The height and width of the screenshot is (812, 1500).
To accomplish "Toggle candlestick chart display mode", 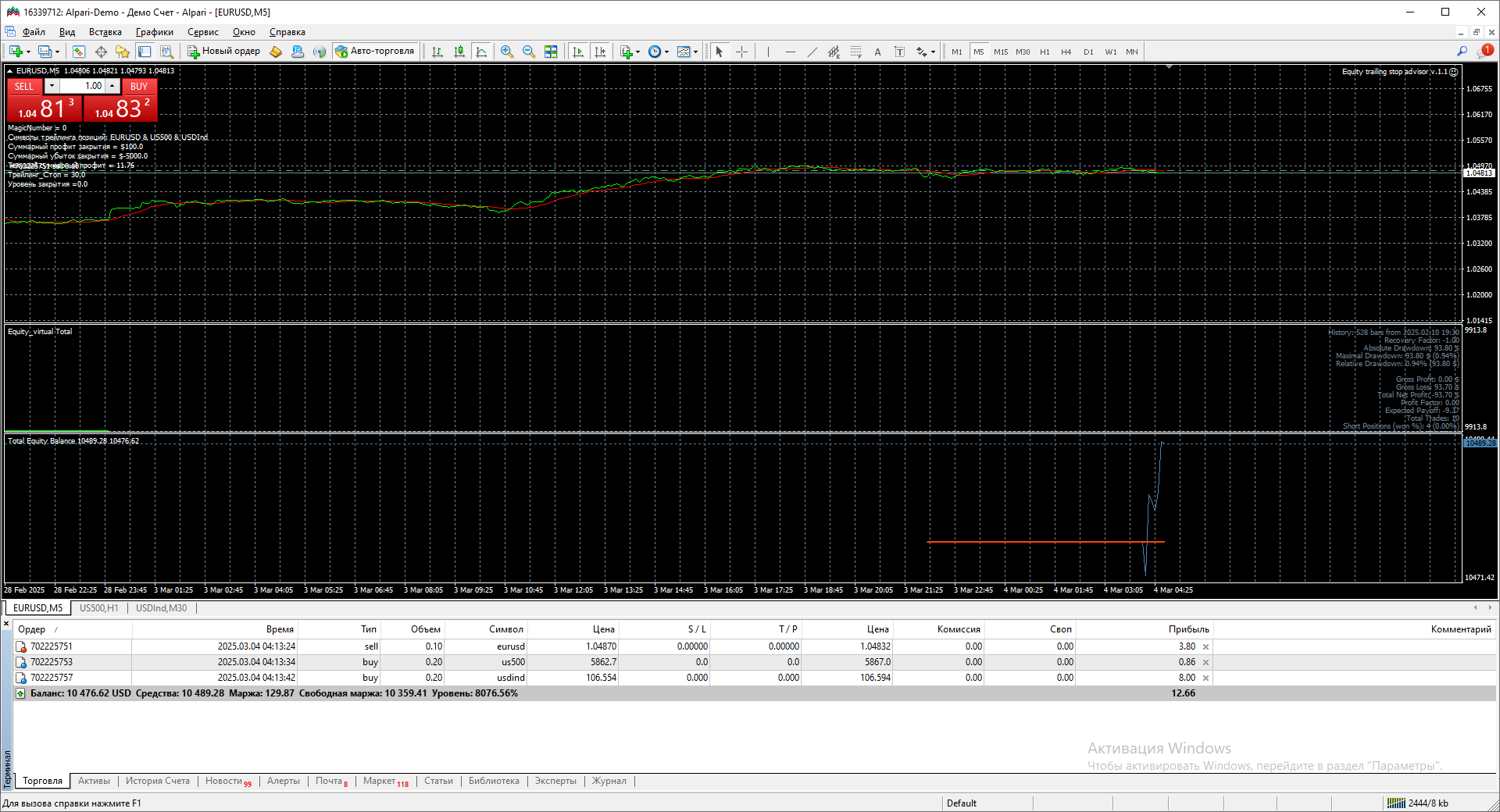I will (x=459, y=52).
